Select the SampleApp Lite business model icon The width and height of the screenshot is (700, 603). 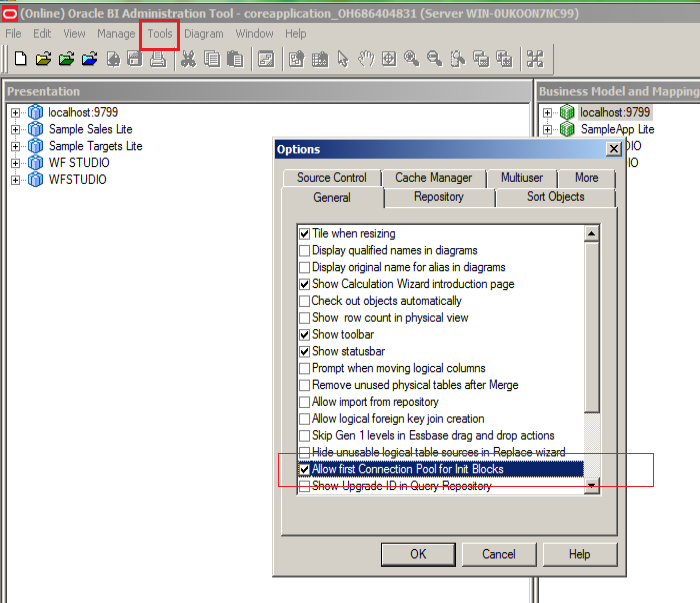[x=567, y=129]
